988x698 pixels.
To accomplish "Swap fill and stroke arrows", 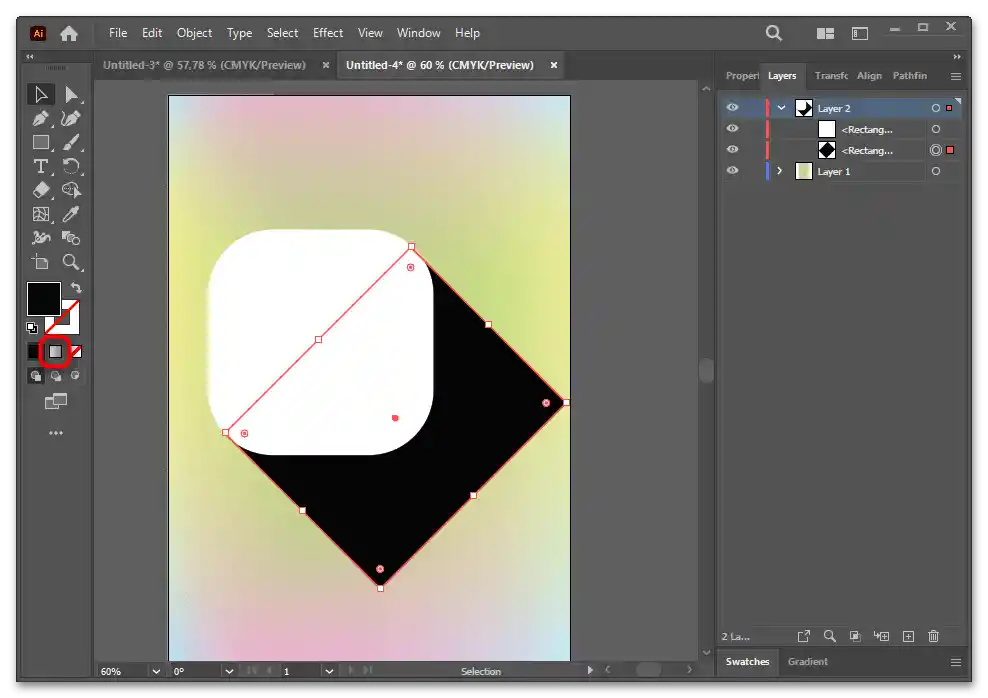I will (76, 288).
